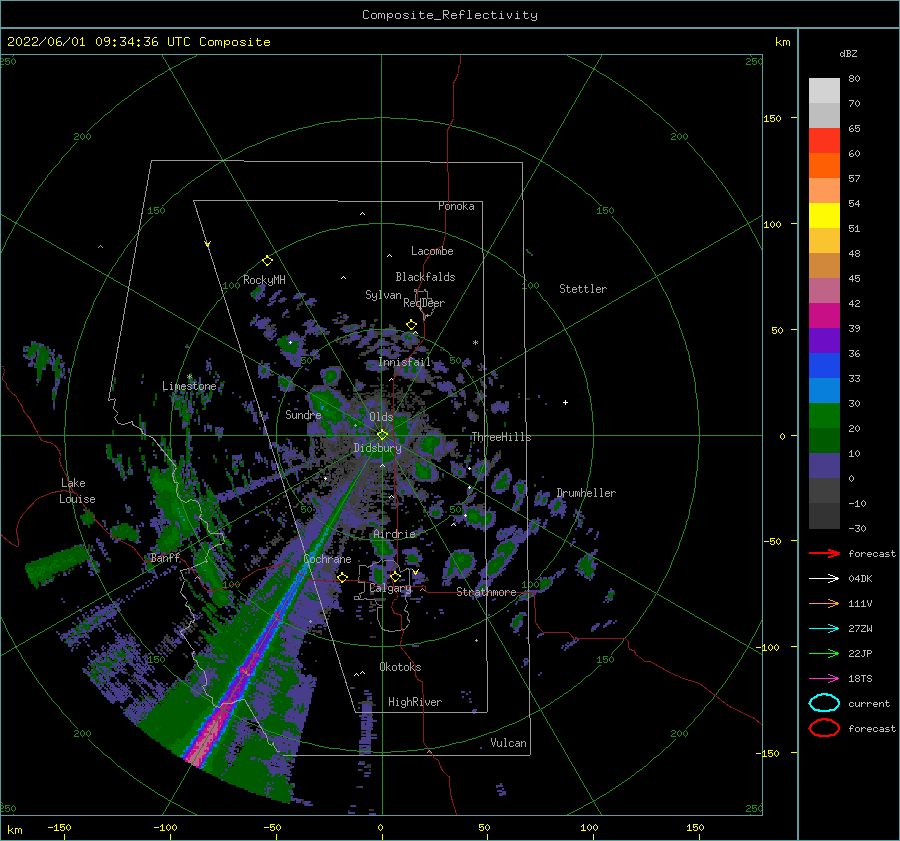
Task: Click the green echo cell west of Strathmore
Action: [x=460, y=564]
